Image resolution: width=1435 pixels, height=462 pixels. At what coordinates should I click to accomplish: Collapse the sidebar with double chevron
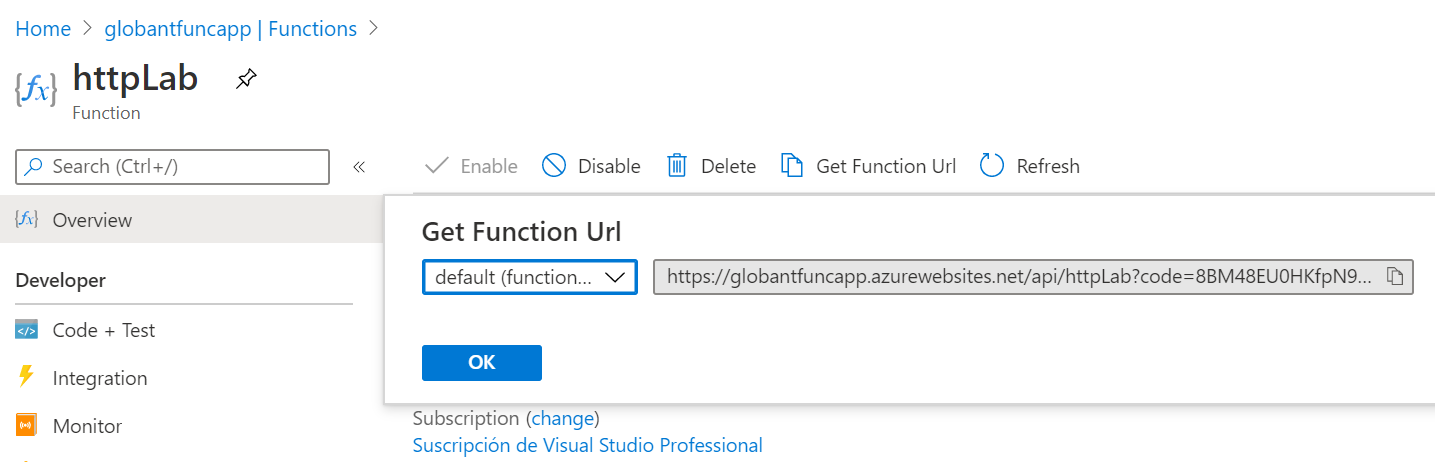pos(359,167)
